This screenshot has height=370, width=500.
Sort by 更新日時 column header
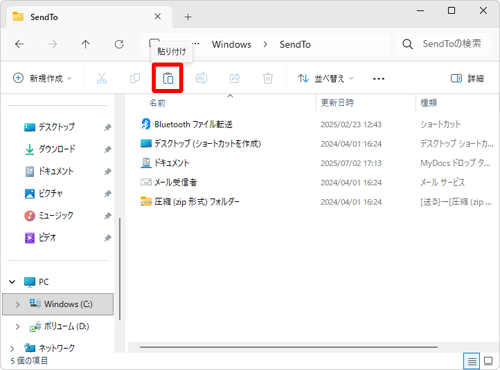coord(337,103)
